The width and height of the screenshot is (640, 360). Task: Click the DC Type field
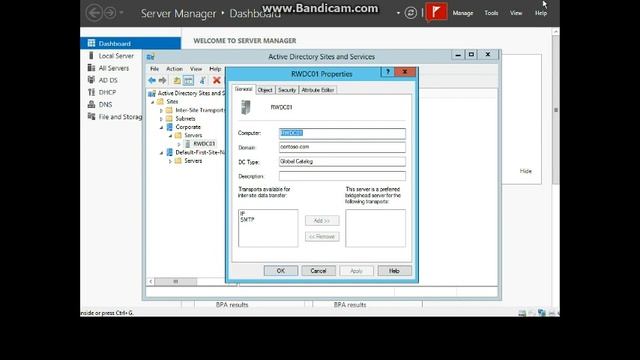[342, 162]
